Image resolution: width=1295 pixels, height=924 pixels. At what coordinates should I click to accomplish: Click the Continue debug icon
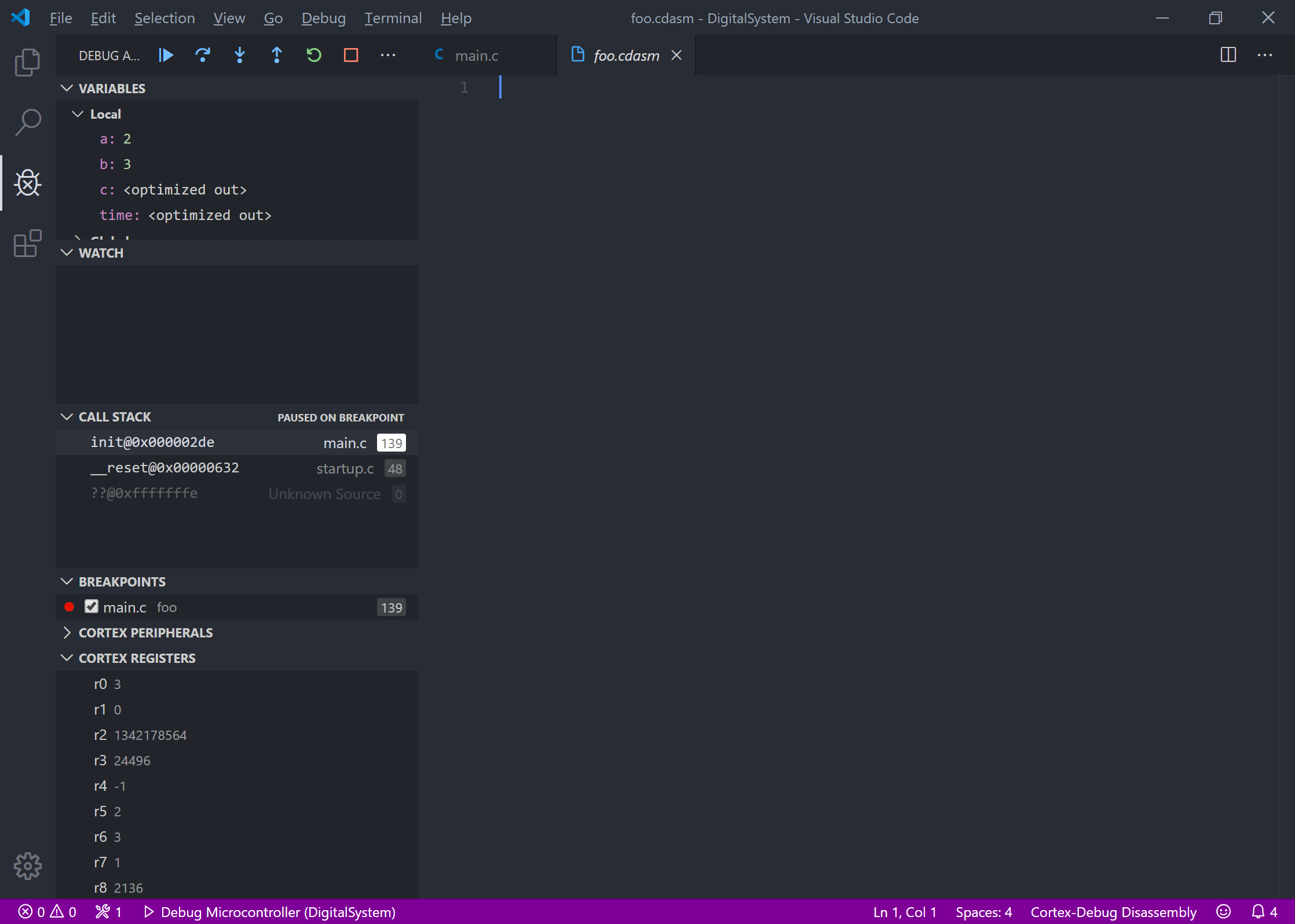tap(166, 55)
